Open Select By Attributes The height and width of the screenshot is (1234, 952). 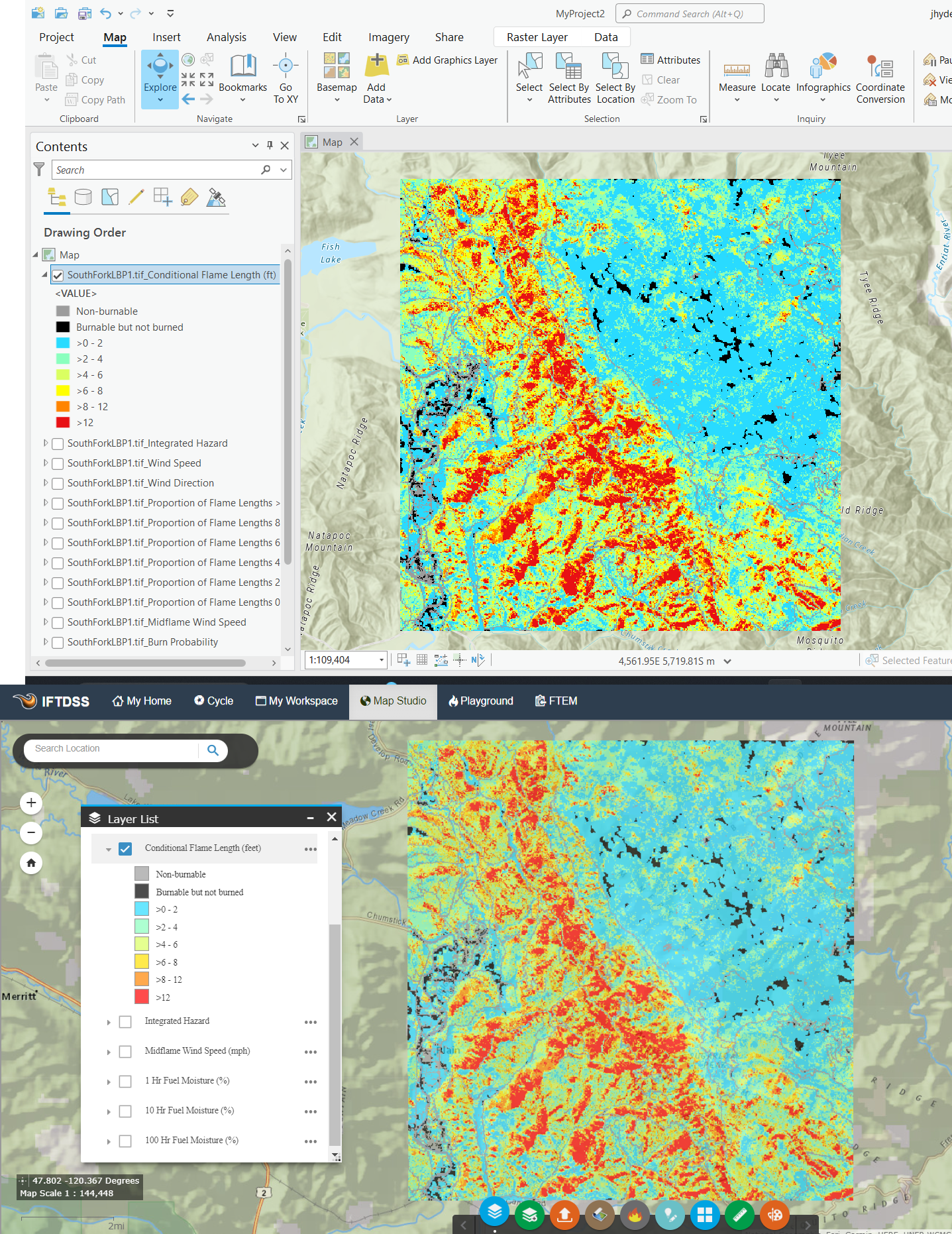(x=569, y=78)
